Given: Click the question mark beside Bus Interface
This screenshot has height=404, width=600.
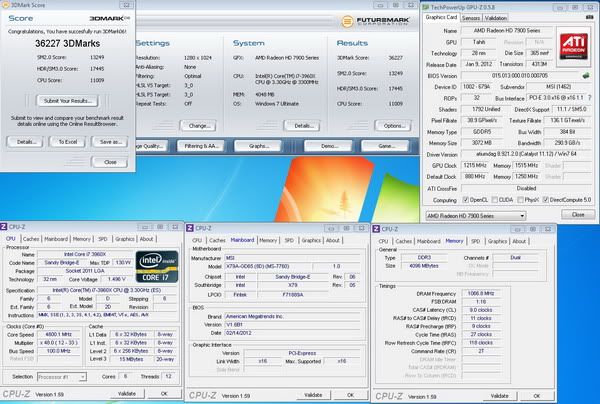Looking at the screenshot, I should coord(590,98).
